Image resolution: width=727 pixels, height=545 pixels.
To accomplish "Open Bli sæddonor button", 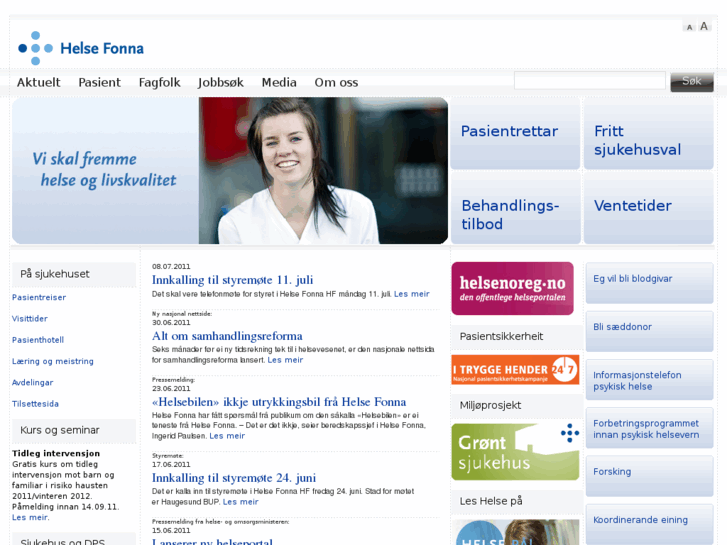I will 650,331.
